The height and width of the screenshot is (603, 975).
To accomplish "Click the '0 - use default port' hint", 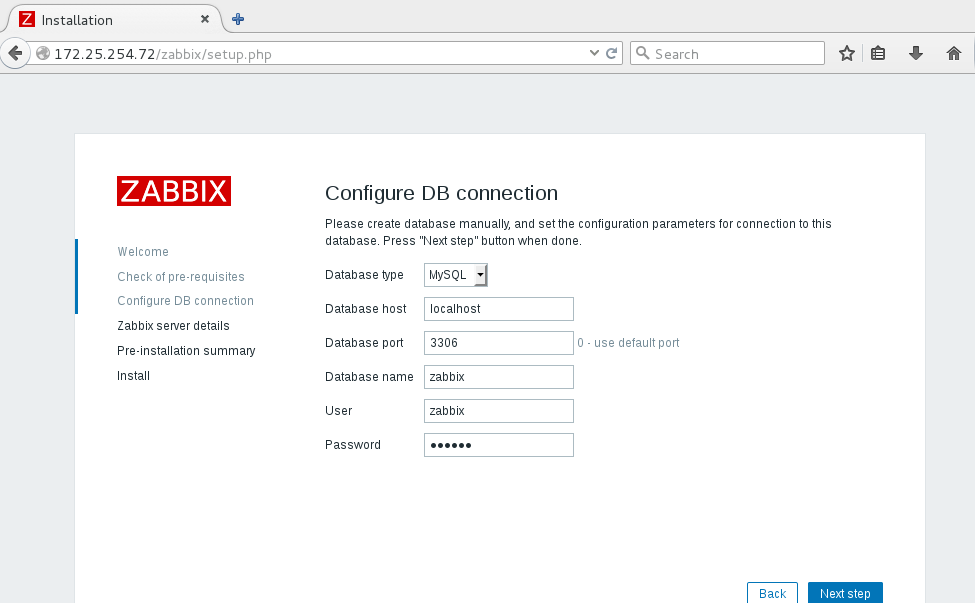I will (628, 343).
